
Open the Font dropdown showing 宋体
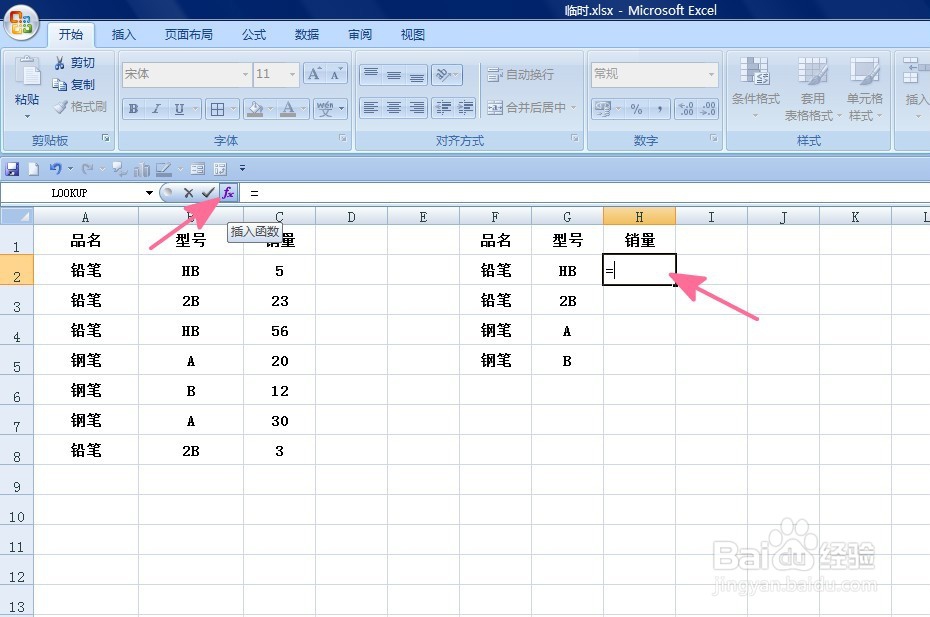pos(246,74)
